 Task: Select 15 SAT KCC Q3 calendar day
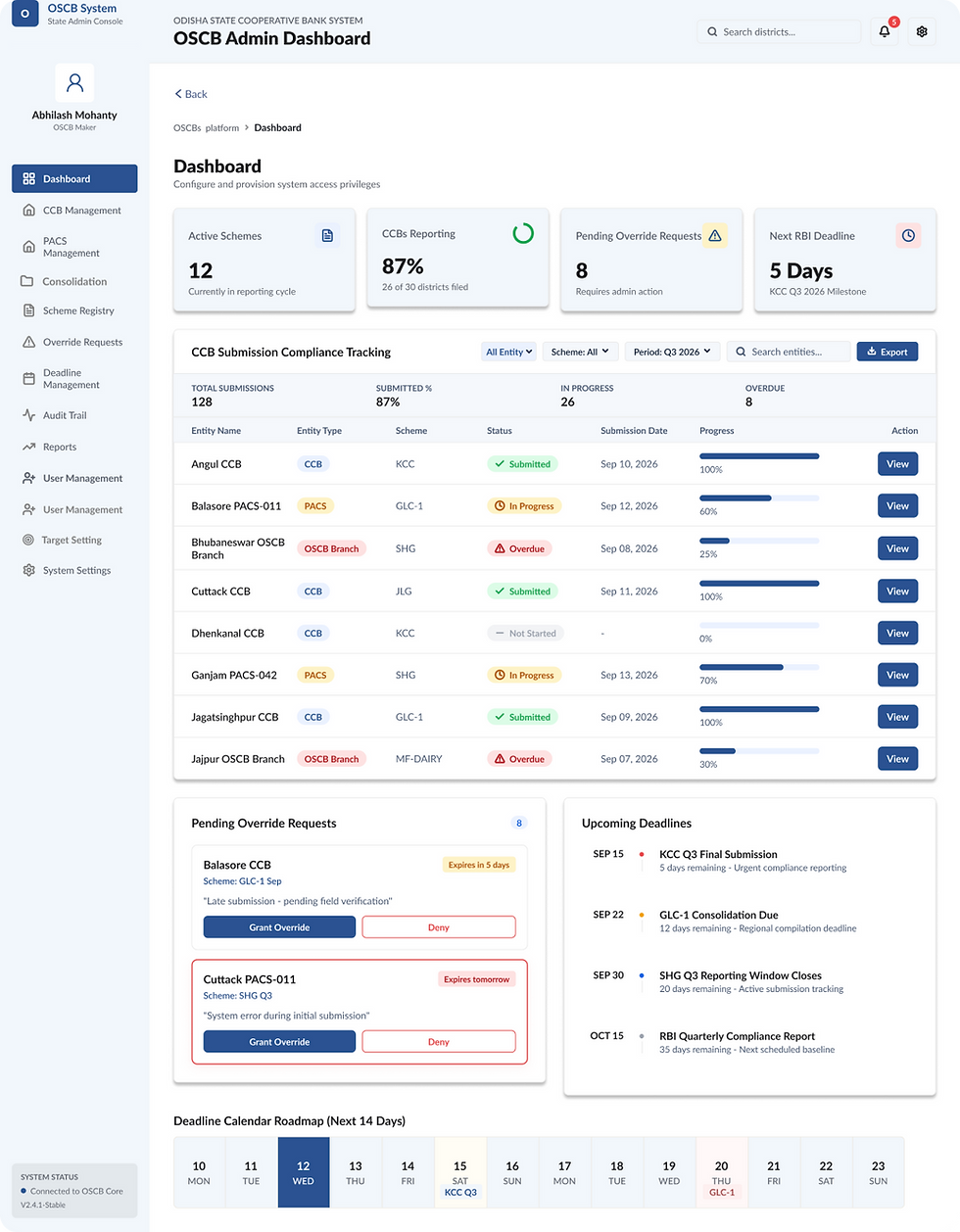[460, 1172]
